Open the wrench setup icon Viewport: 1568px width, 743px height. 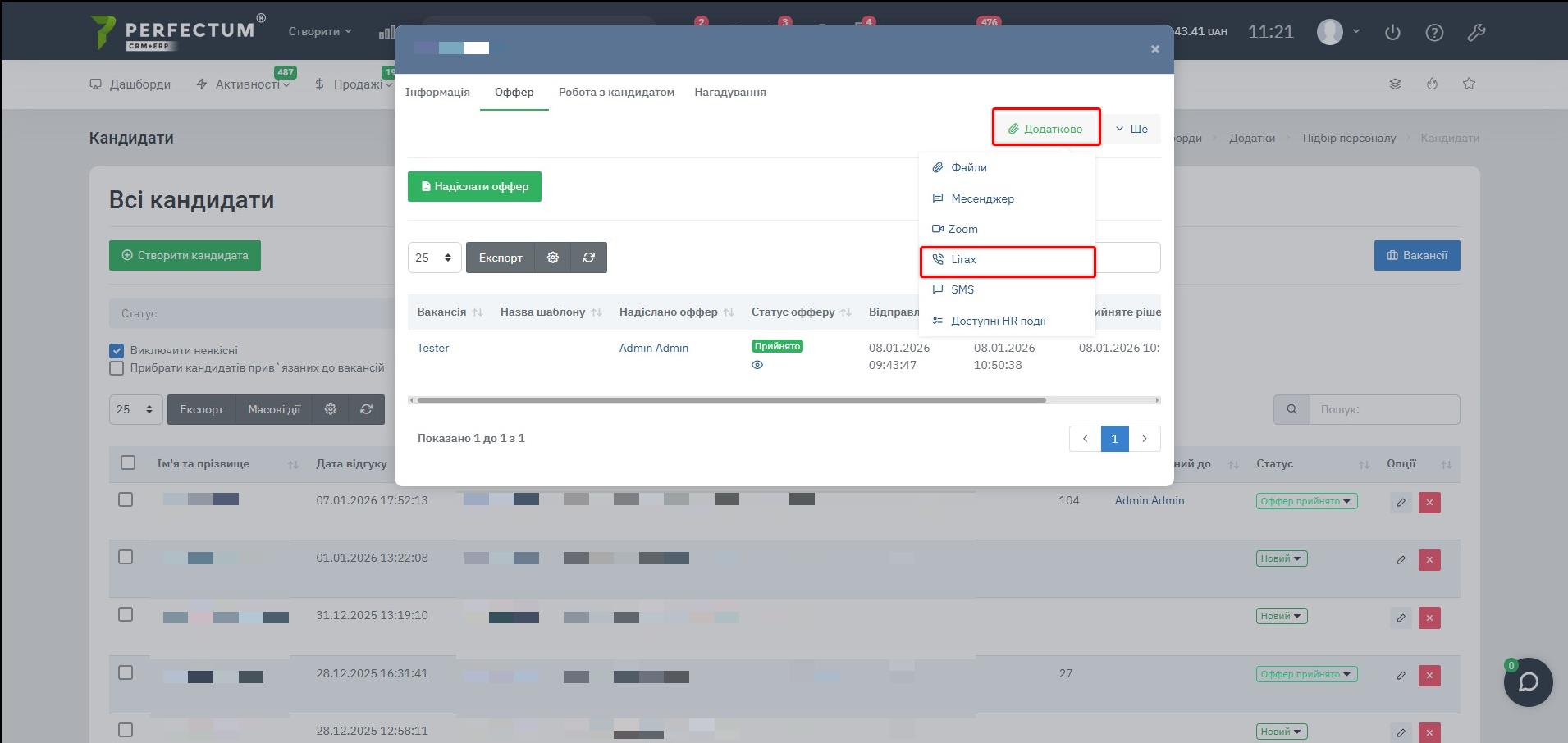(1476, 33)
